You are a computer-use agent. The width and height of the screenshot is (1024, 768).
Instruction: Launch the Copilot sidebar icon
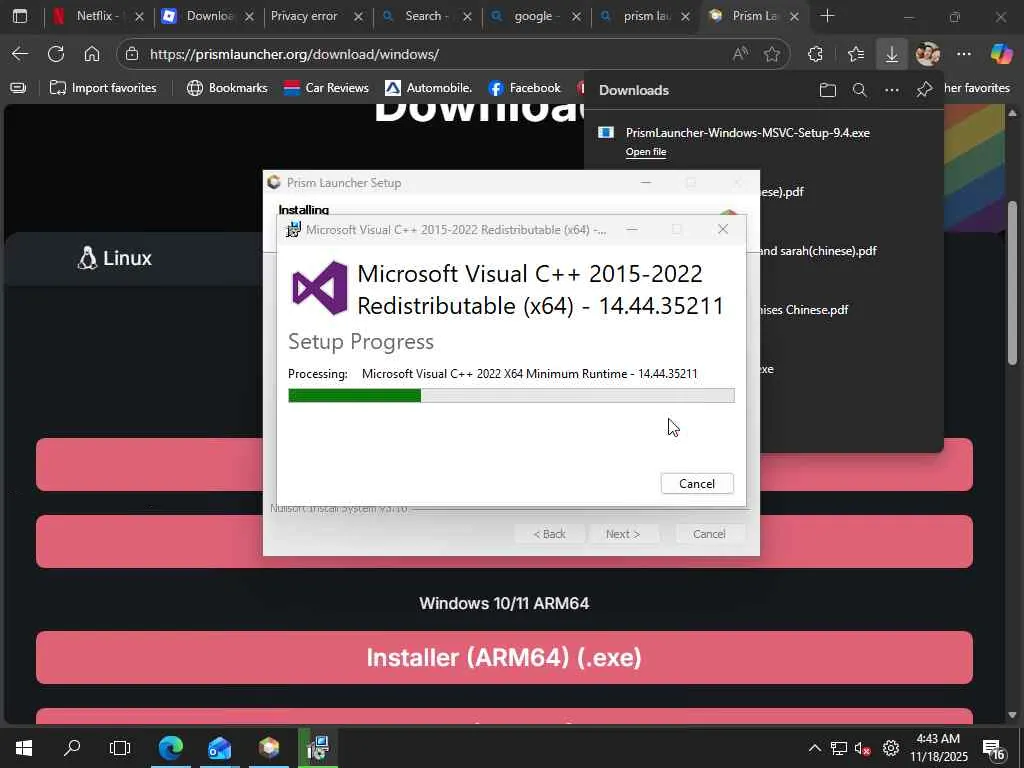(x=1001, y=54)
